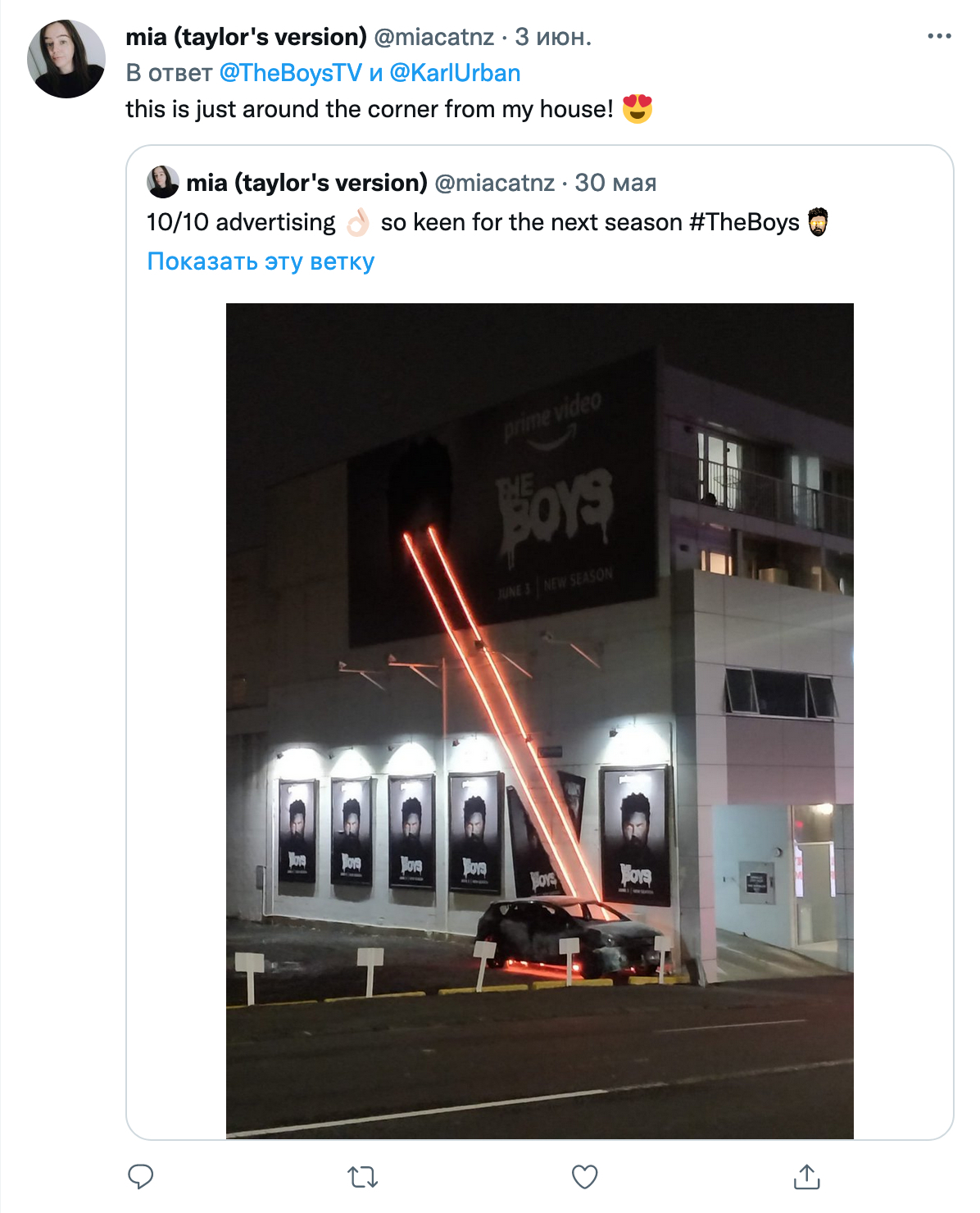980x1213 pixels.
Task: Open The Boys billboard photo
Action: click(x=539, y=720)
